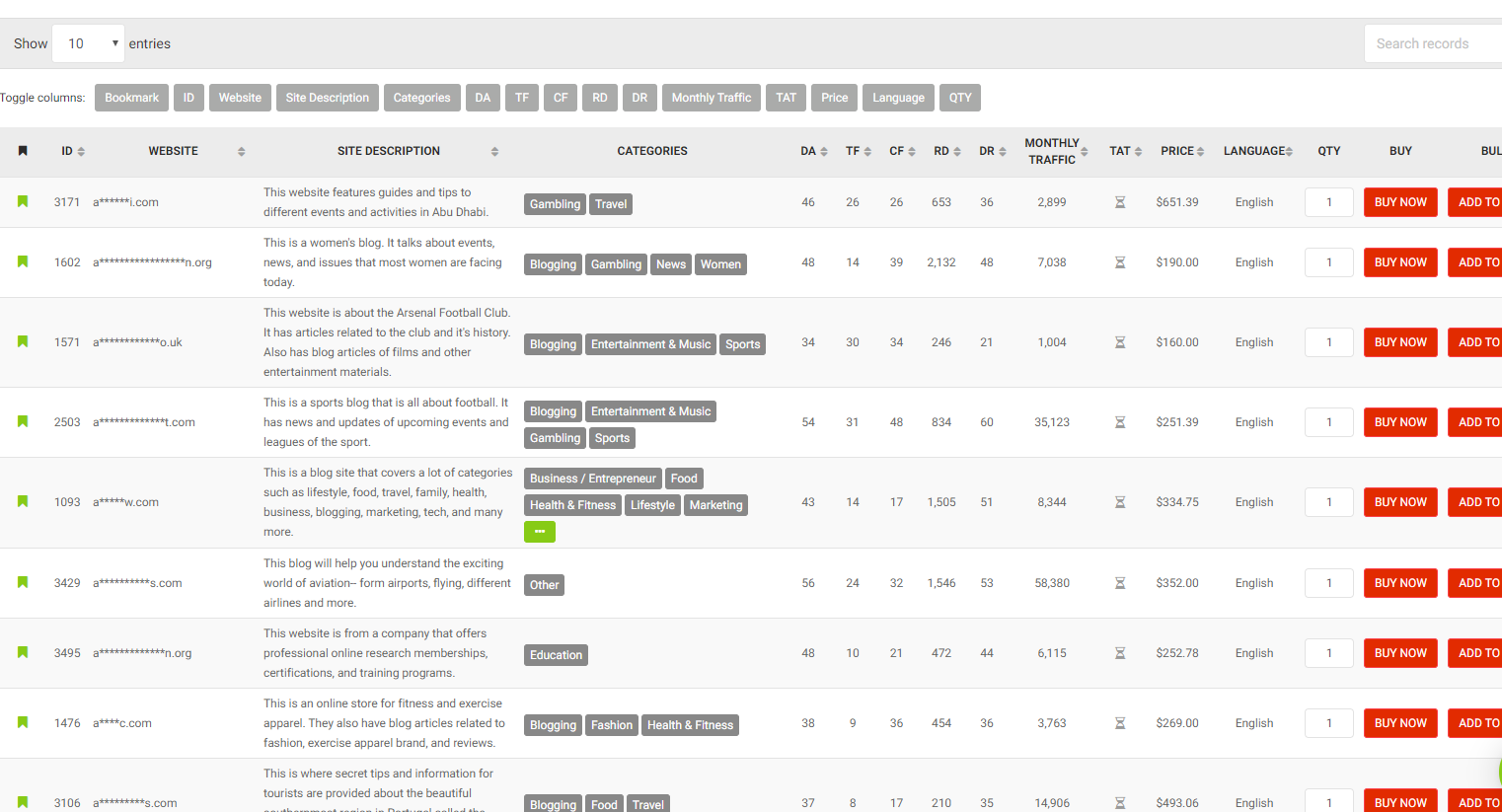Toggle the Bookmark column visibility
The image size is (1502, 812).
tap(131, 98)
